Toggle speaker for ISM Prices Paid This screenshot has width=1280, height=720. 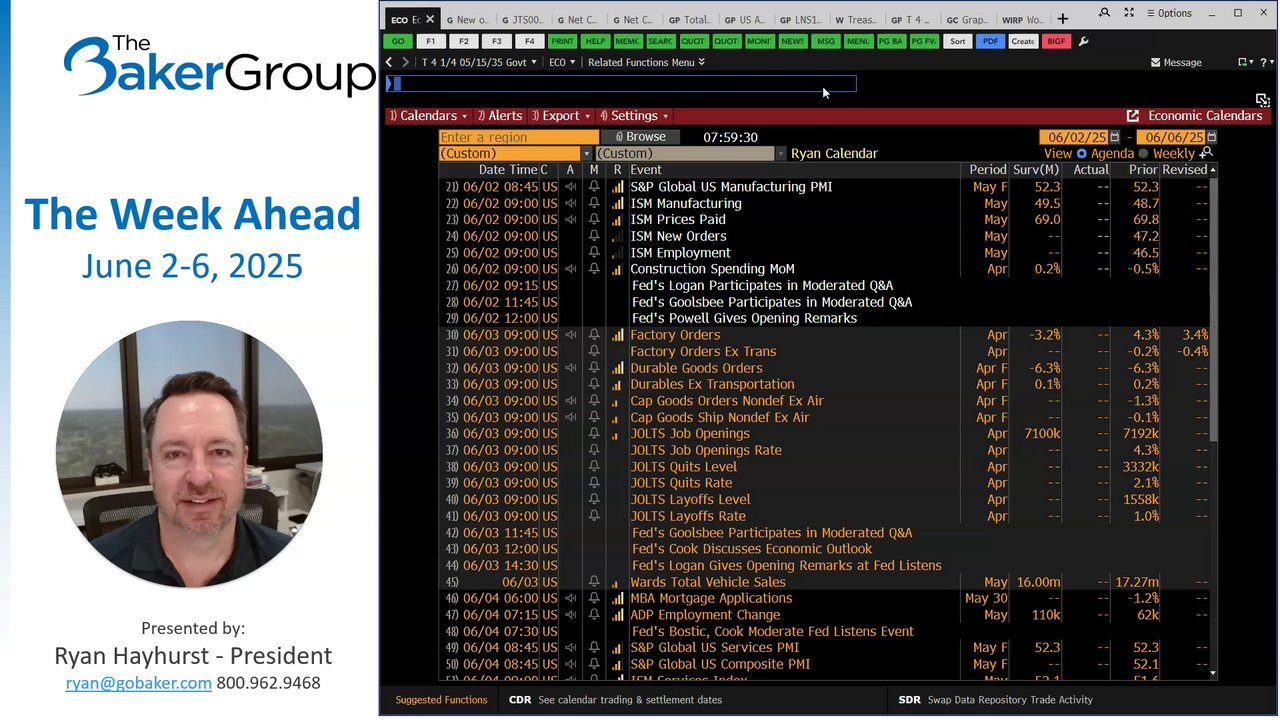pos(570,220)
